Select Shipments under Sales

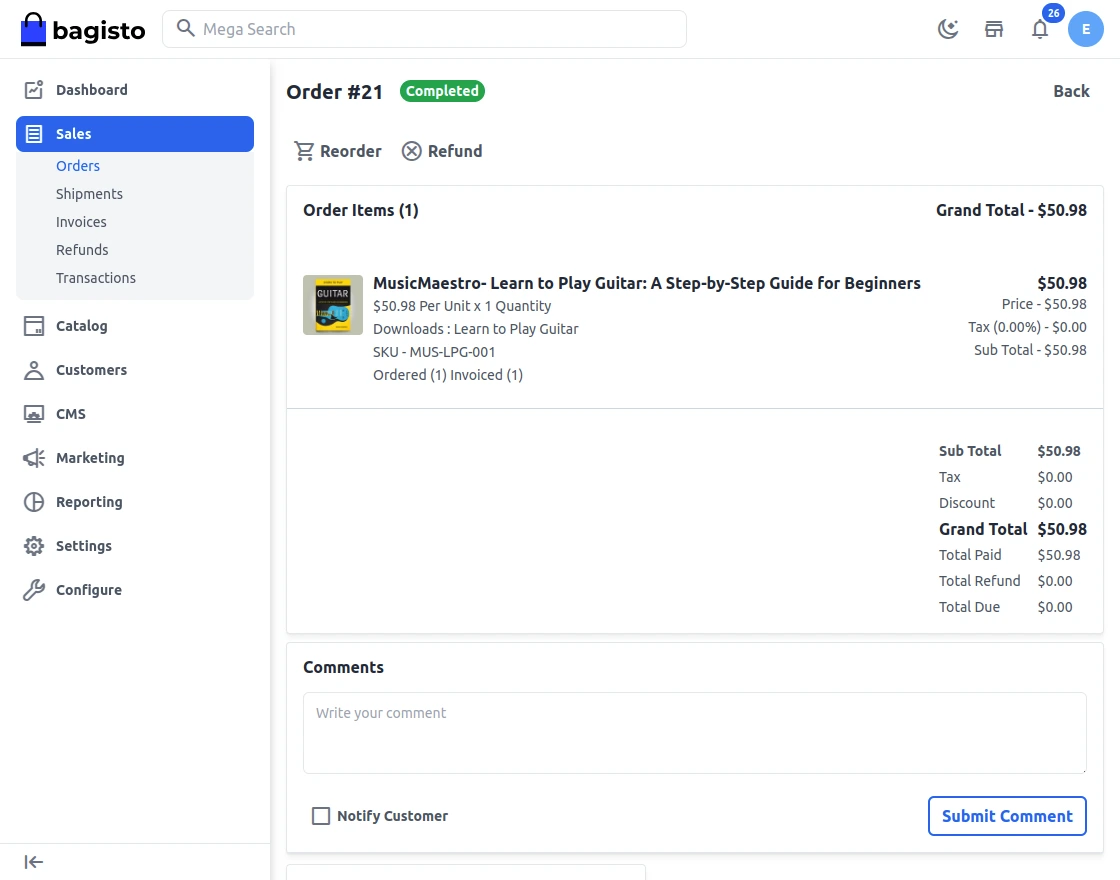[89, 194]
